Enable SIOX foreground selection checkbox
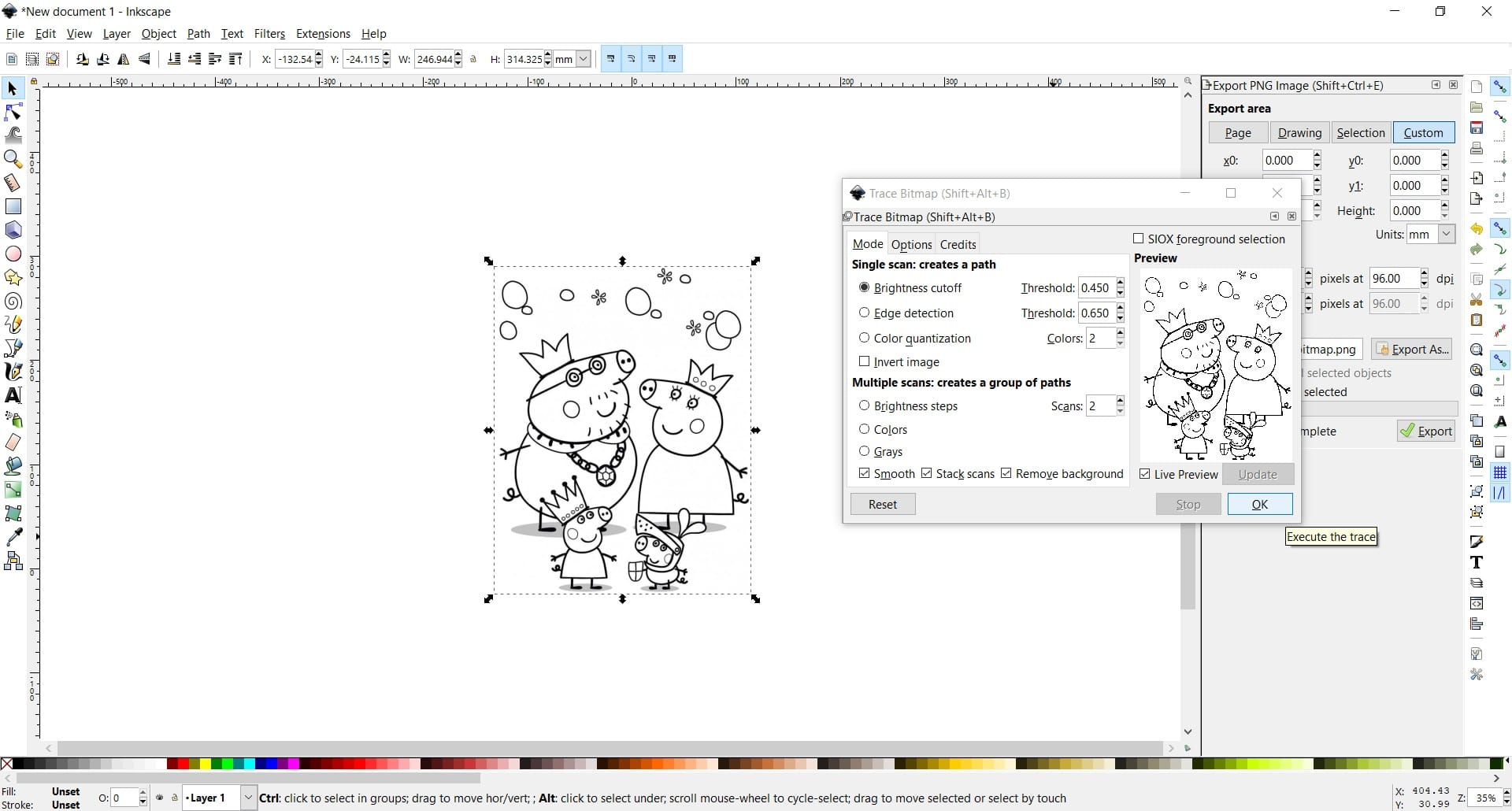This screenshot has height=811, width=1512. pyautogui.click(x=1138, y=239)
